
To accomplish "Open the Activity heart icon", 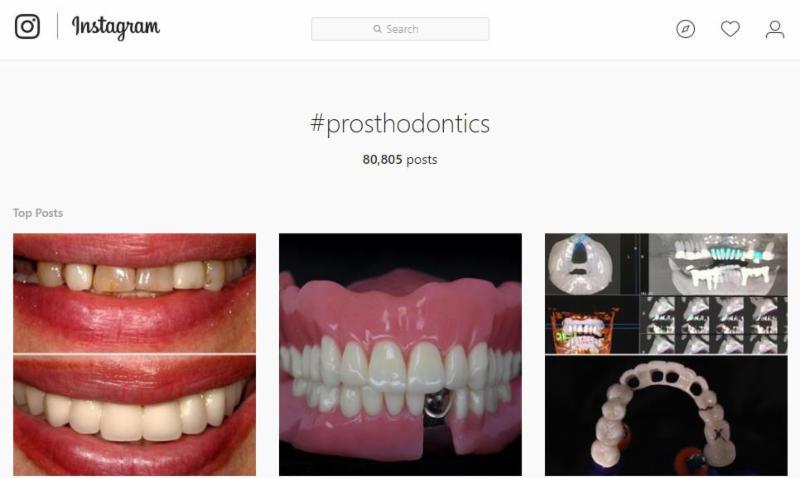I will tap(730, 29).
